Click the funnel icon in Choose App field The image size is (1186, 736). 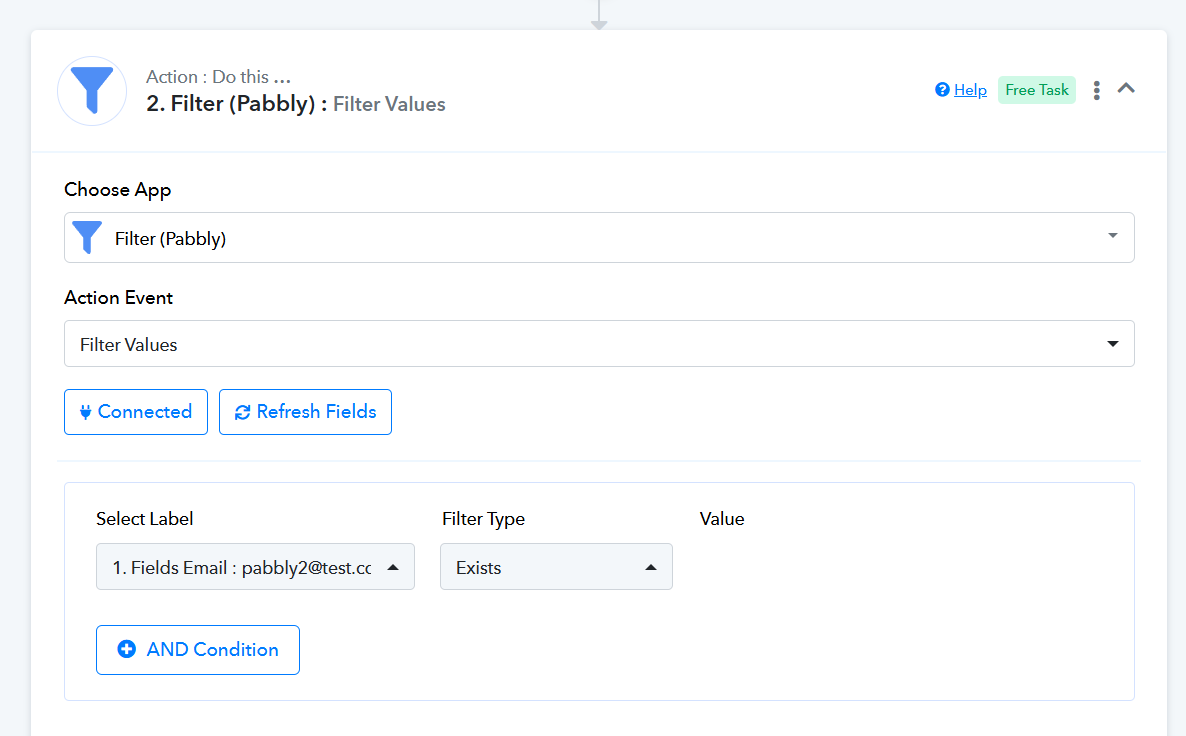point(88,238)
